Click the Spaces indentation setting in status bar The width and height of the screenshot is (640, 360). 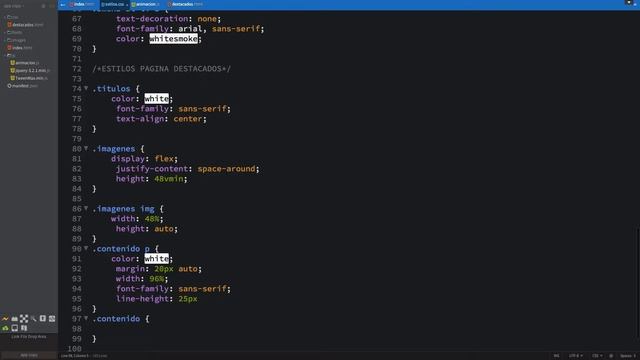628,356
